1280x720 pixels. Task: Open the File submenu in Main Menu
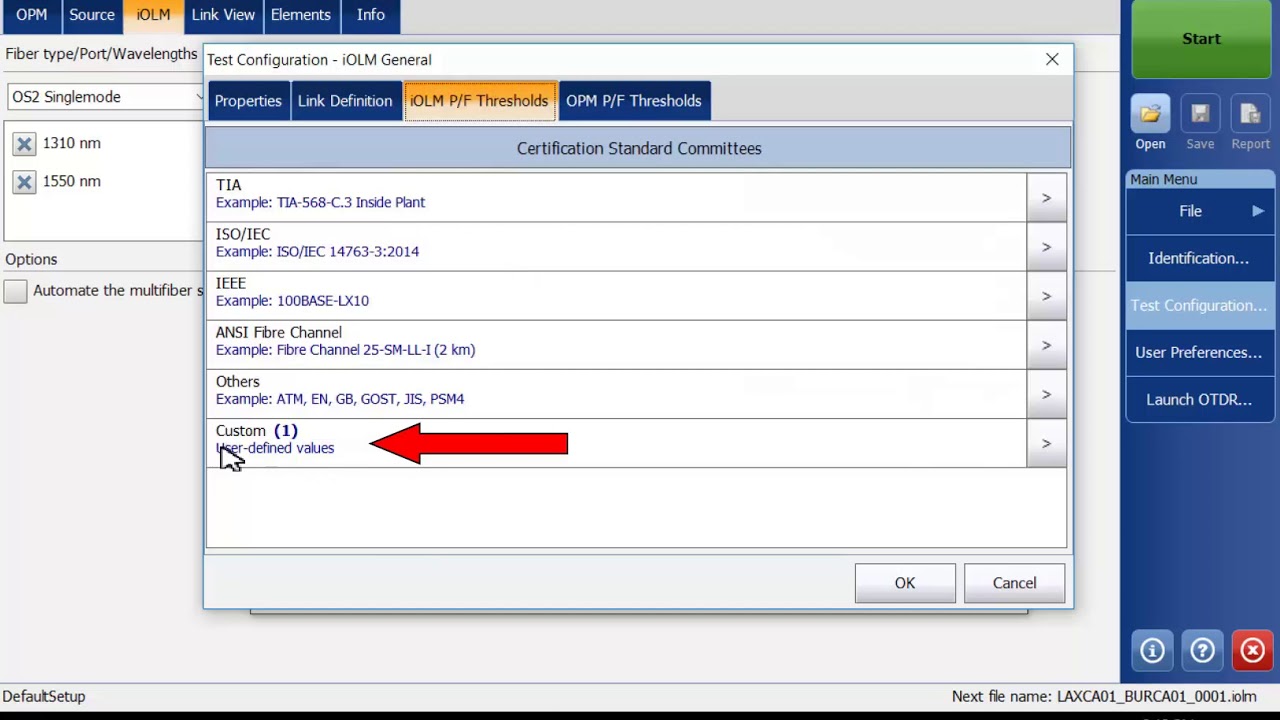click(1200, 211)
